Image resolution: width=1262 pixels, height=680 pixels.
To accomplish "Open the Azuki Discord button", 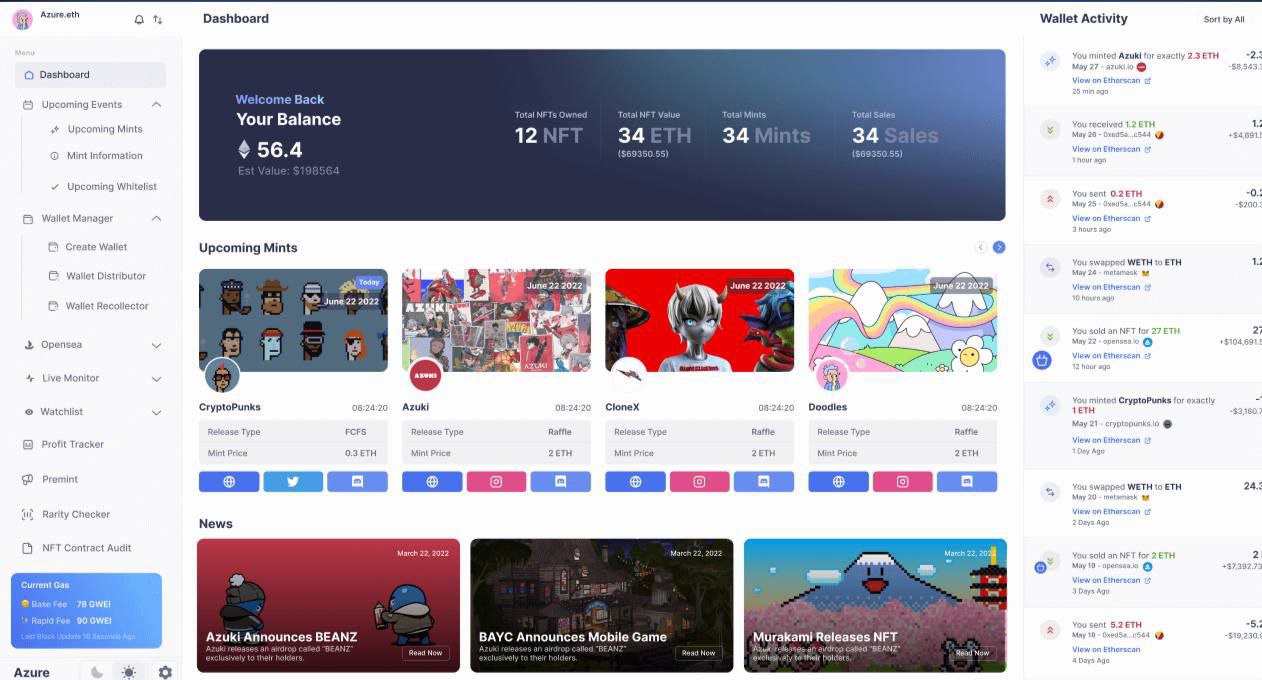I will click(x=560, y=482).
